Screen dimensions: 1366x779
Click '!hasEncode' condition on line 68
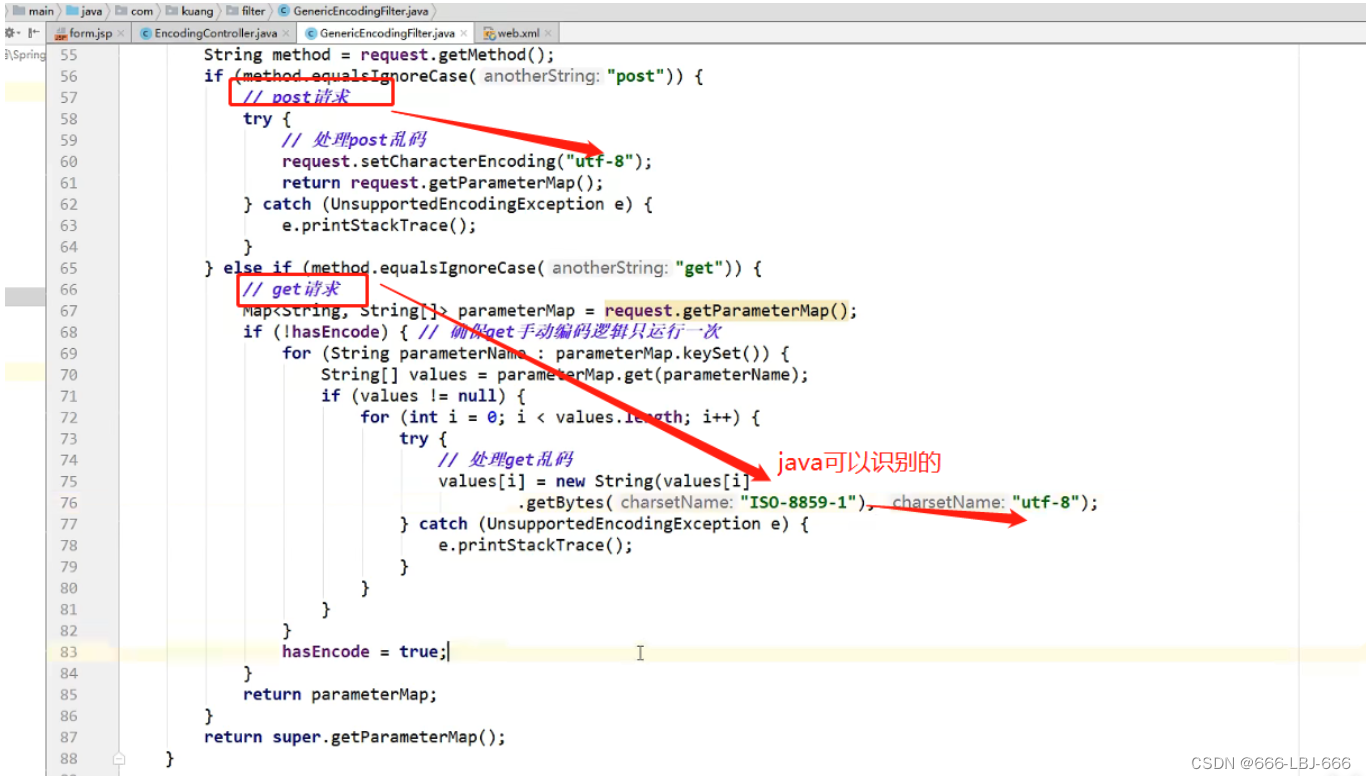tap(326, 331)
